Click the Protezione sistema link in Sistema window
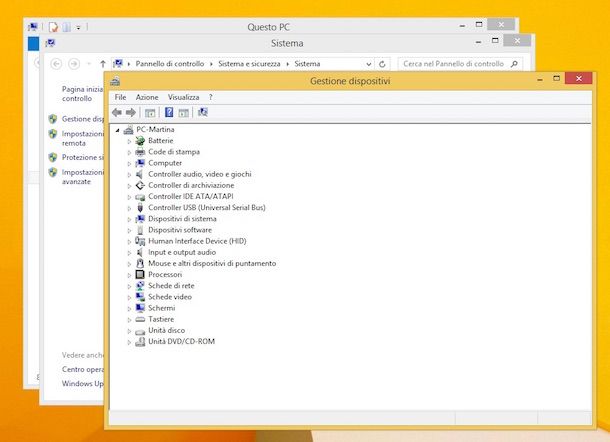Viewport: 610px width, 442px height. tap(82, 158)
